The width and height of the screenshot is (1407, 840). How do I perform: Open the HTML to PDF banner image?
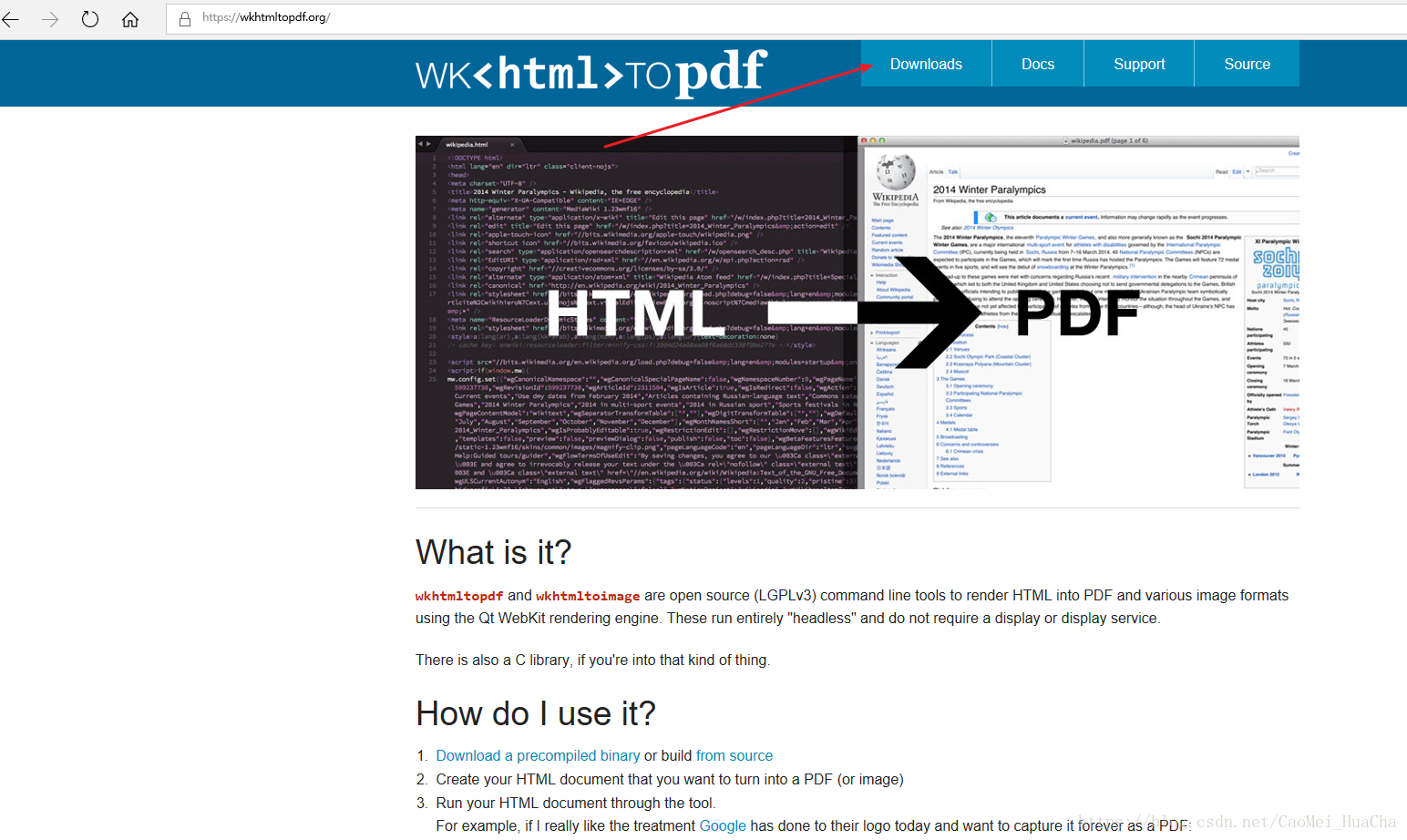click(857, 312)
